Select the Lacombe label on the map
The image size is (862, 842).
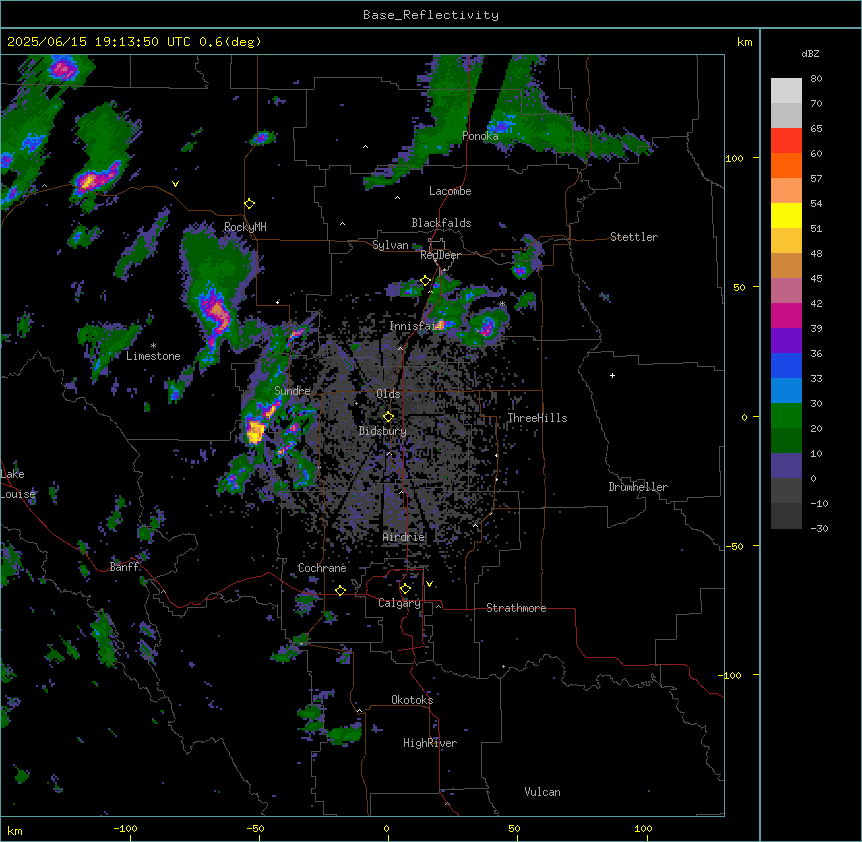[x=450, y=191]
